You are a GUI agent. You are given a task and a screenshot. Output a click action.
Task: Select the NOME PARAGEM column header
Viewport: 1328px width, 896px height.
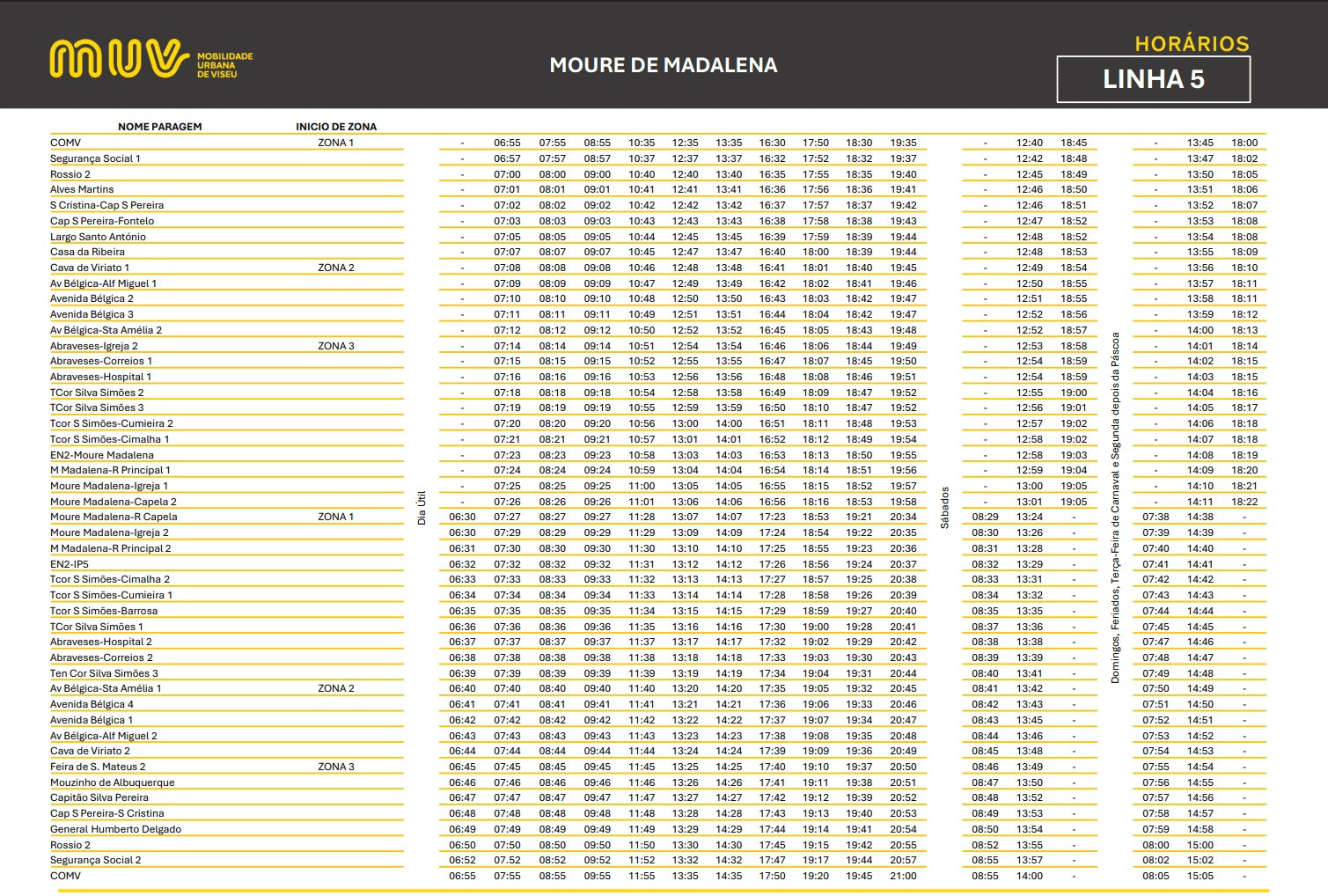click(x=159, y=127)
